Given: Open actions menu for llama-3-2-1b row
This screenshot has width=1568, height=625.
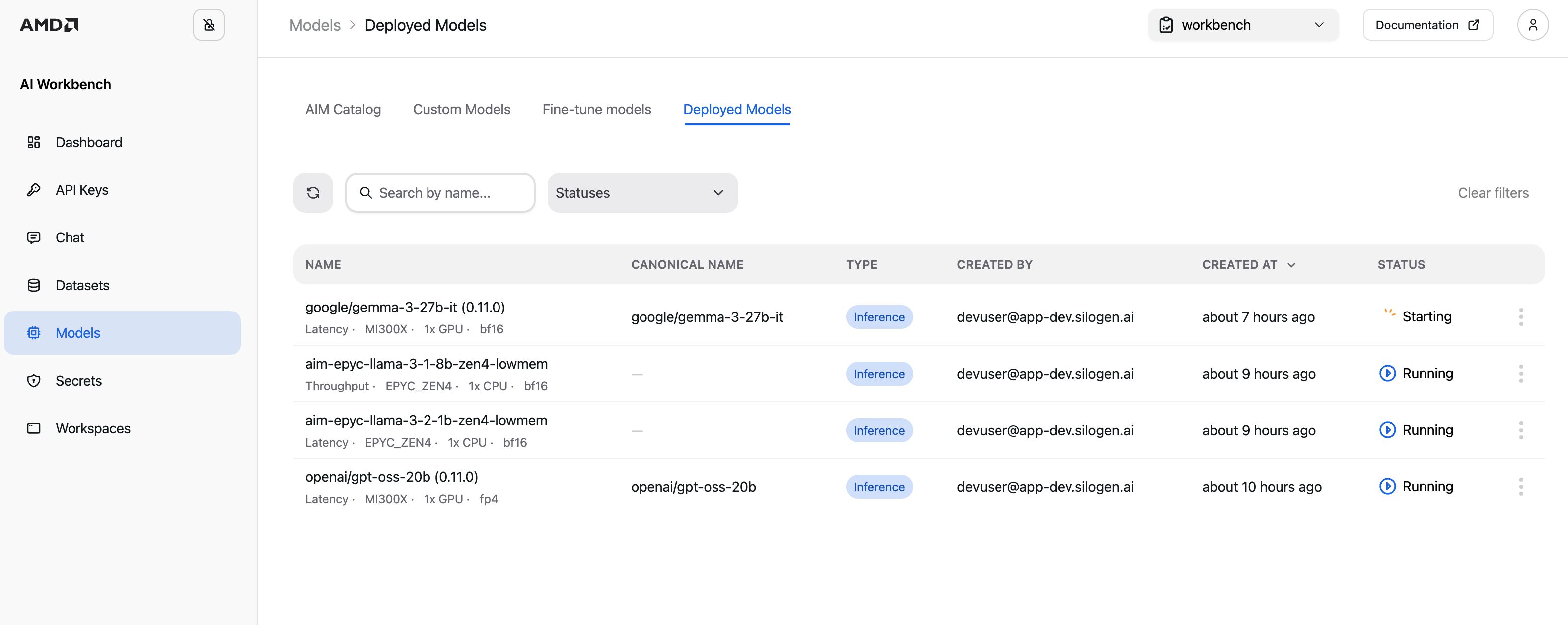Looking at the screenshot, I should tap(1520, 430).
